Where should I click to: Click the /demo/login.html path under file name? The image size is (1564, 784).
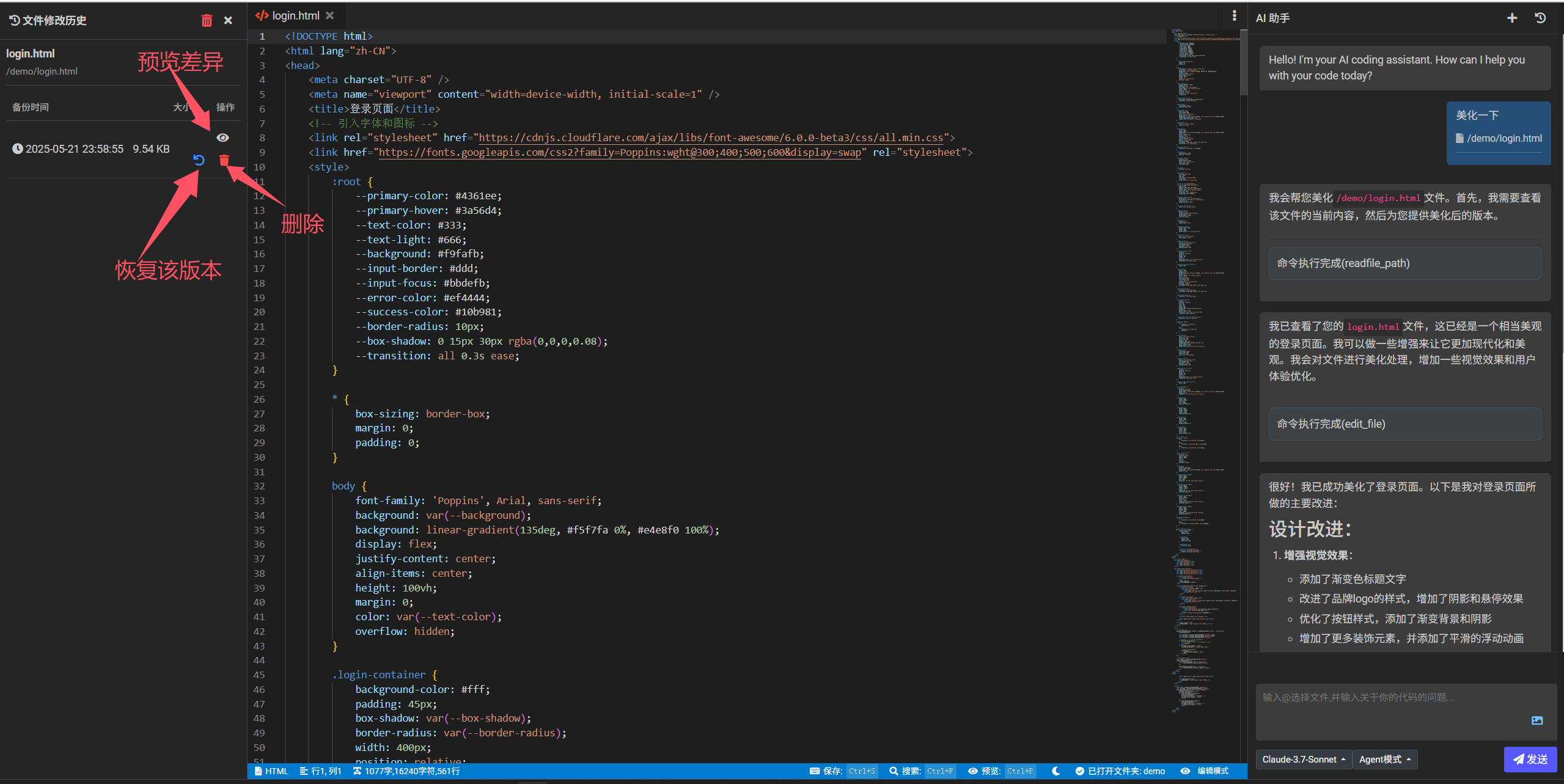42,71
